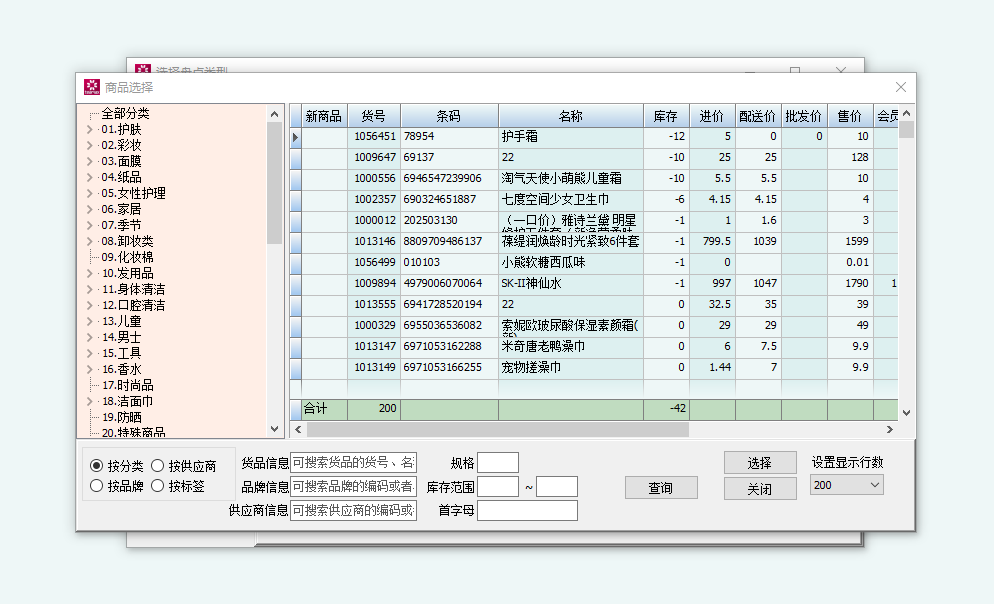The image size is (994, 604).
Task: Click the table vertical scroll-up arrow
Action: coord(907,113)
